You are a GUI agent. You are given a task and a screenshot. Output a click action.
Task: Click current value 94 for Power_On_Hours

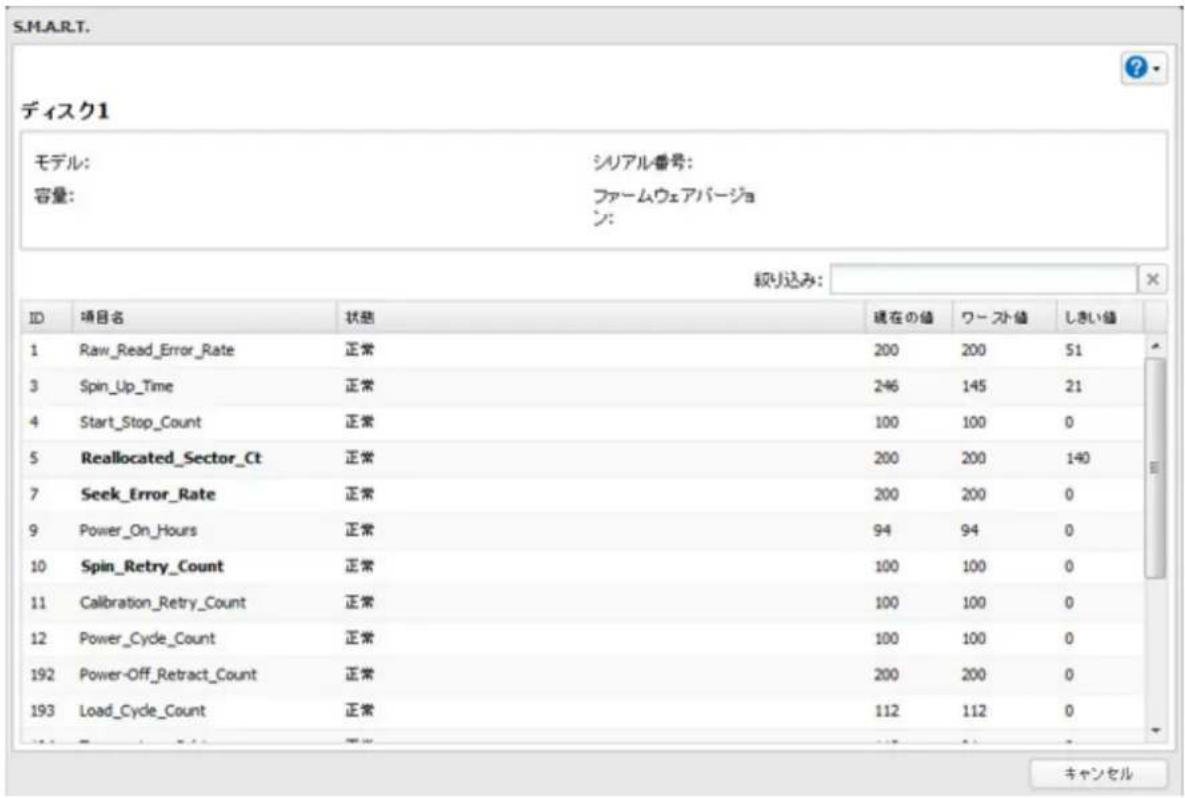pos(882,530)
